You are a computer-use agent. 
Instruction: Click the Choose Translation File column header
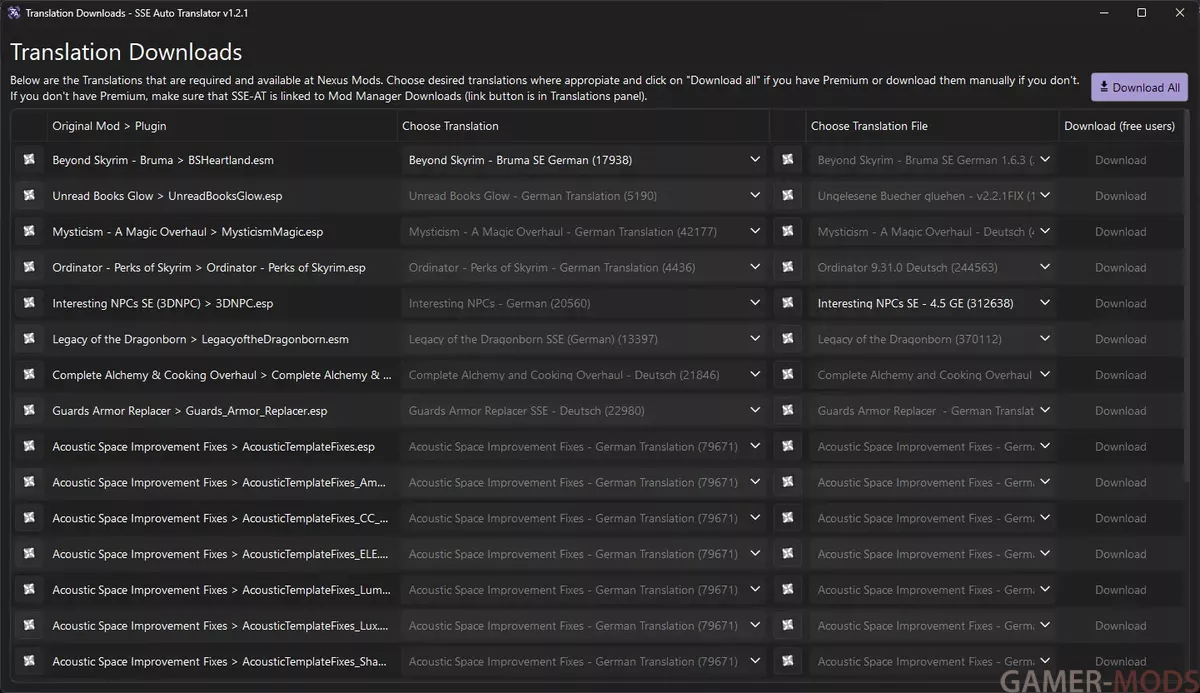[x=869, y=126]
